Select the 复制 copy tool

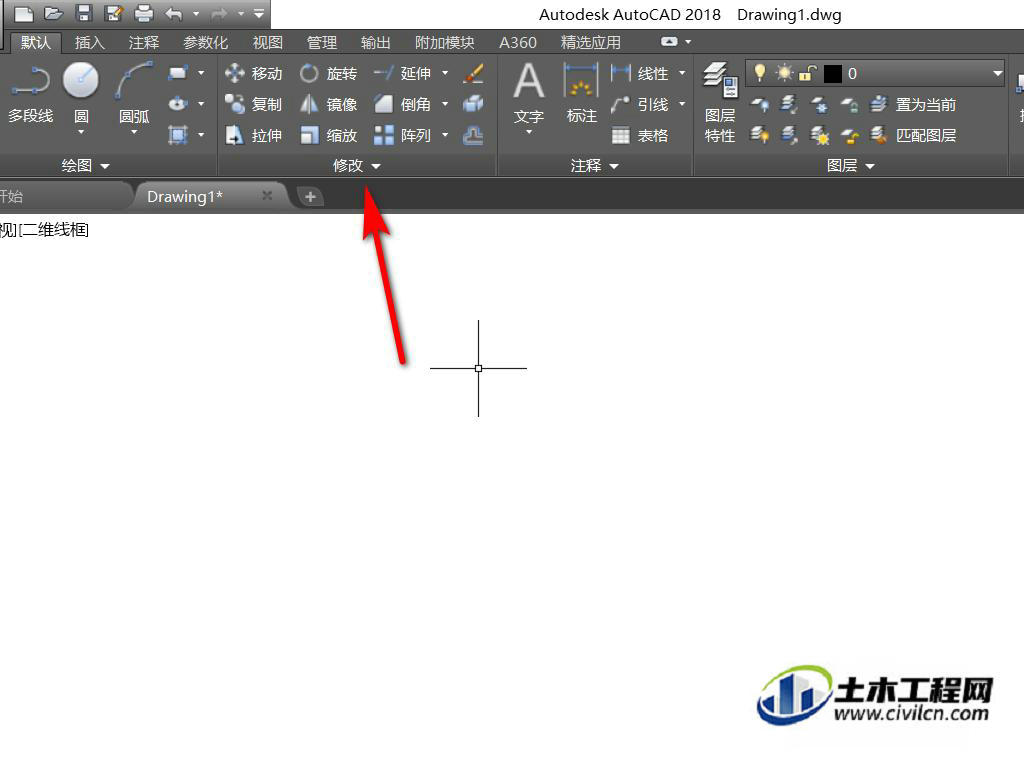pos(253,104)
